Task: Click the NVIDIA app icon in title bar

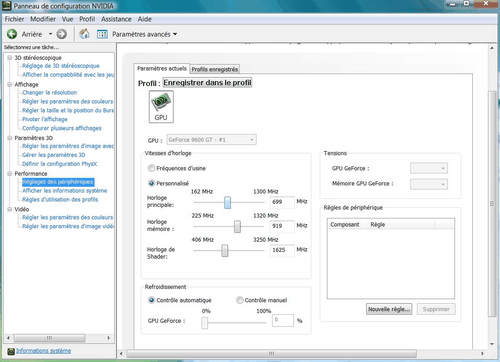Action: coord(6,6)
